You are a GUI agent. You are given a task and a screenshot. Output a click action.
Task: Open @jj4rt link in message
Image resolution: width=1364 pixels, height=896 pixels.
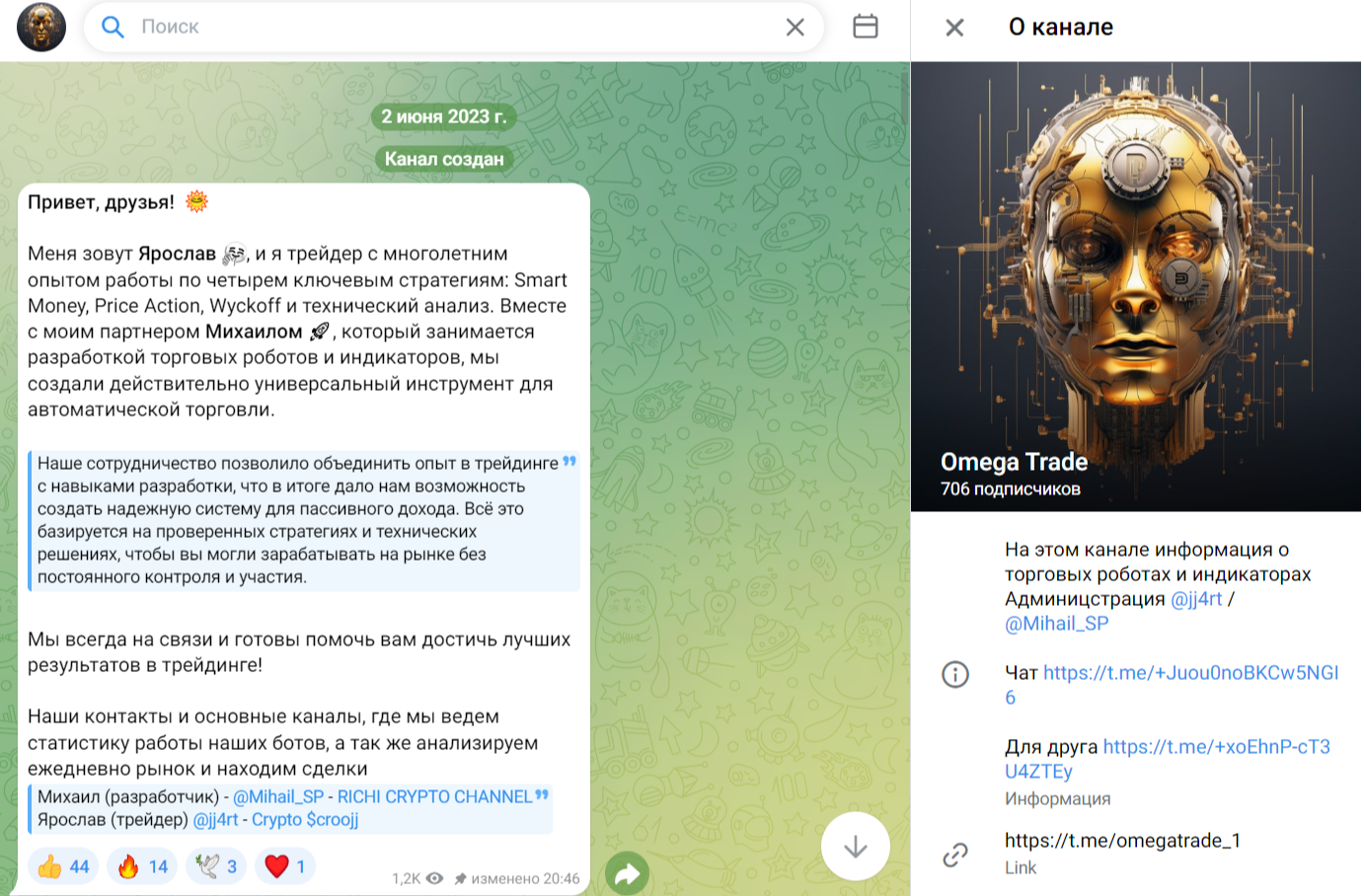coord(215,819)
